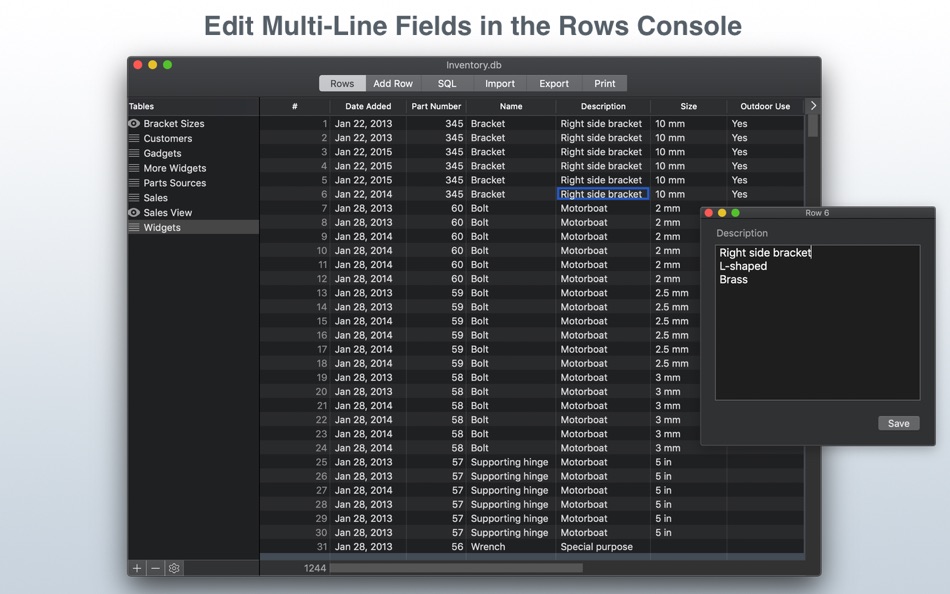This screenshot has height=594, width=950.
Task: Click the Size column header
Action: pyautogui.click(x=688, y=106)
